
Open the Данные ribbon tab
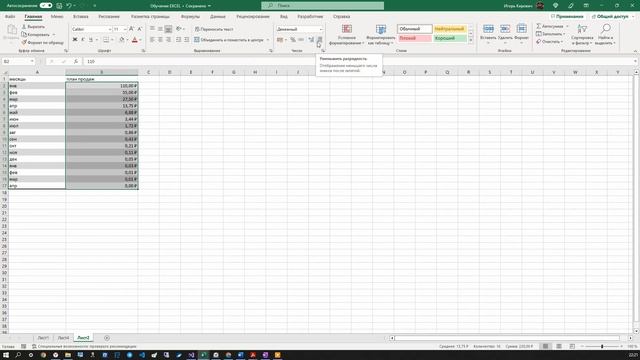(x=218, y=17)
